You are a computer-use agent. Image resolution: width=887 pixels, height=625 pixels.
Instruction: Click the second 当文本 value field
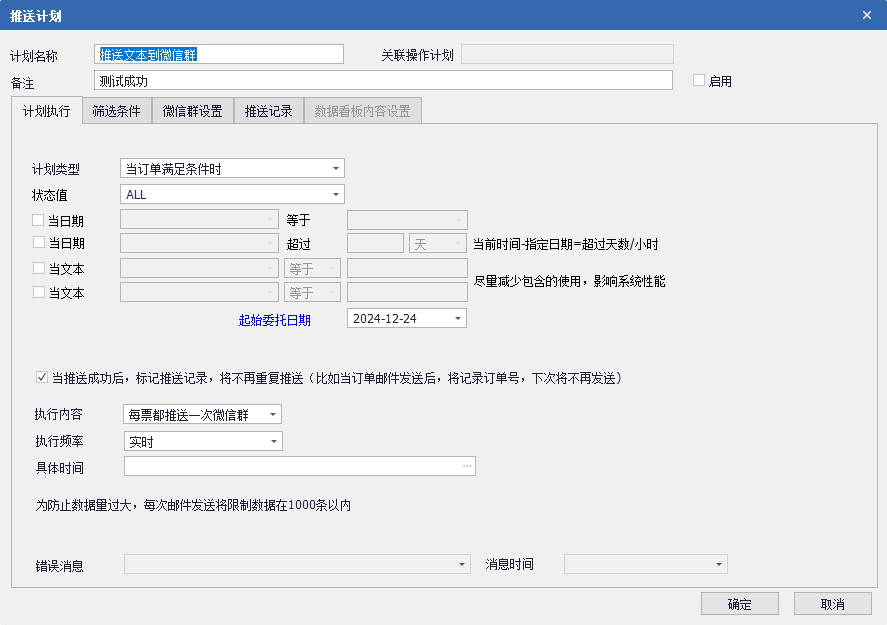(x=407, y=292)
